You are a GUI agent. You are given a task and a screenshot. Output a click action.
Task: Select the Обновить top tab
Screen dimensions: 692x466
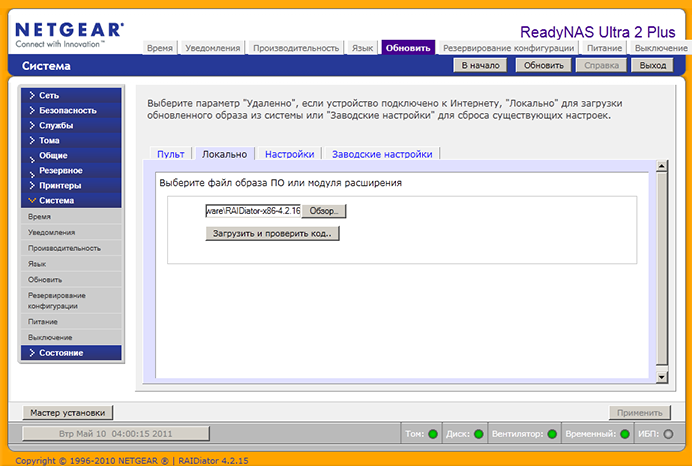[408, 48]
